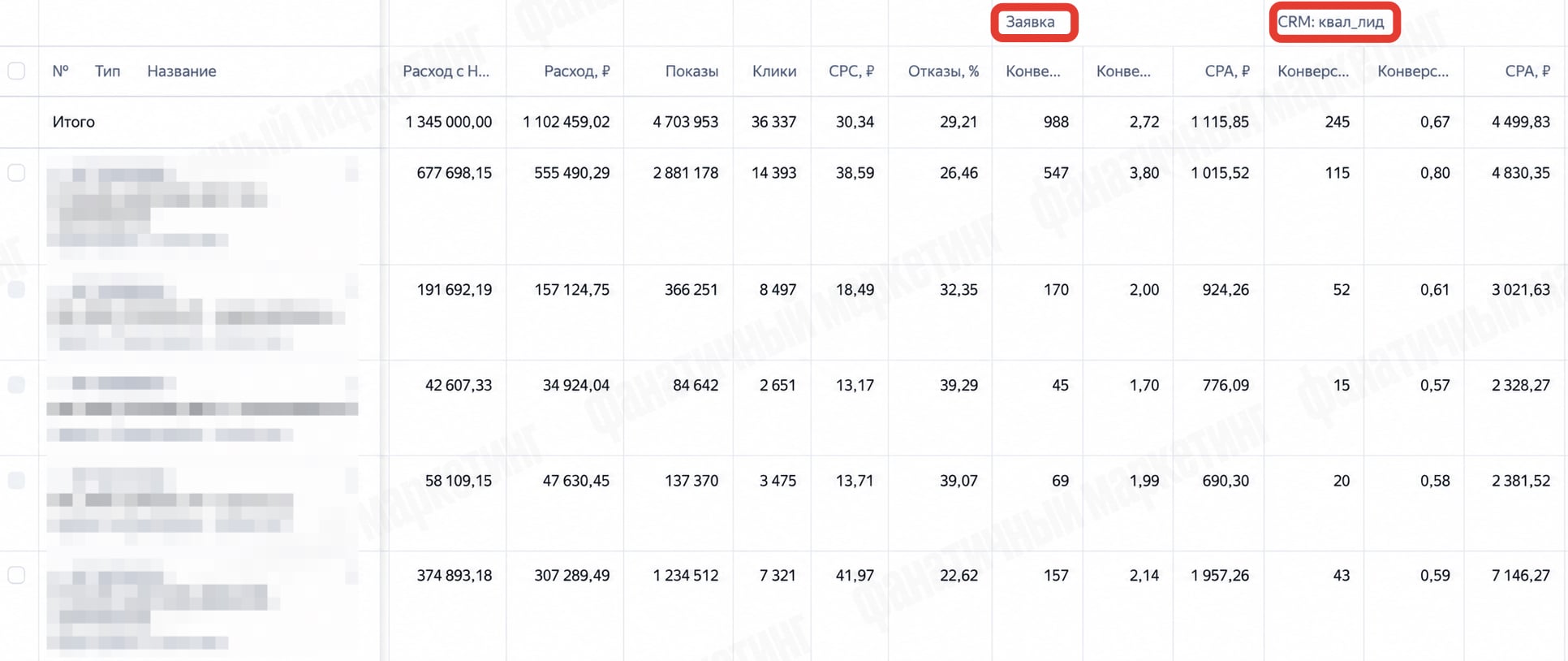The width and height of the screenshot is (1568, 661).
Task: Click the Показы column header
Action: 691,71
